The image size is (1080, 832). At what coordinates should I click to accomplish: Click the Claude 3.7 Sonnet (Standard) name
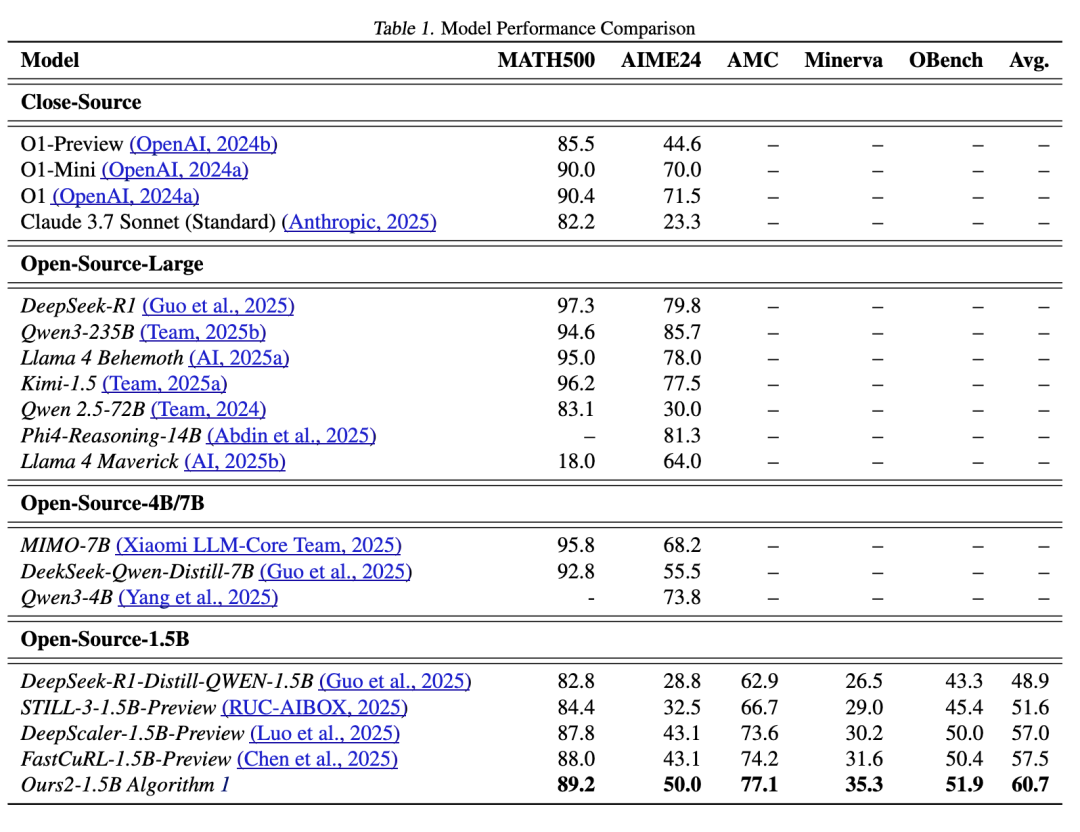tap(148, 222)
